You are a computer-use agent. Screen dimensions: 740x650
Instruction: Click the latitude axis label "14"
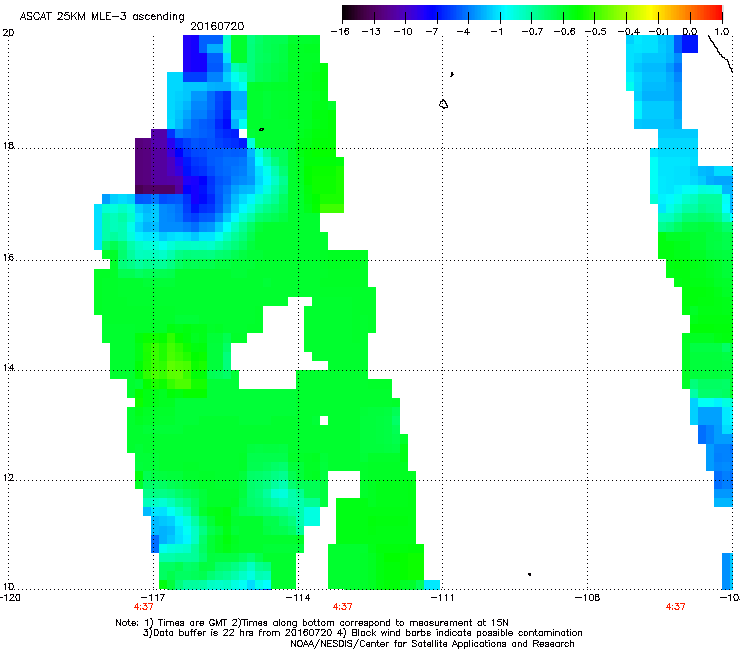click(8, 368)
